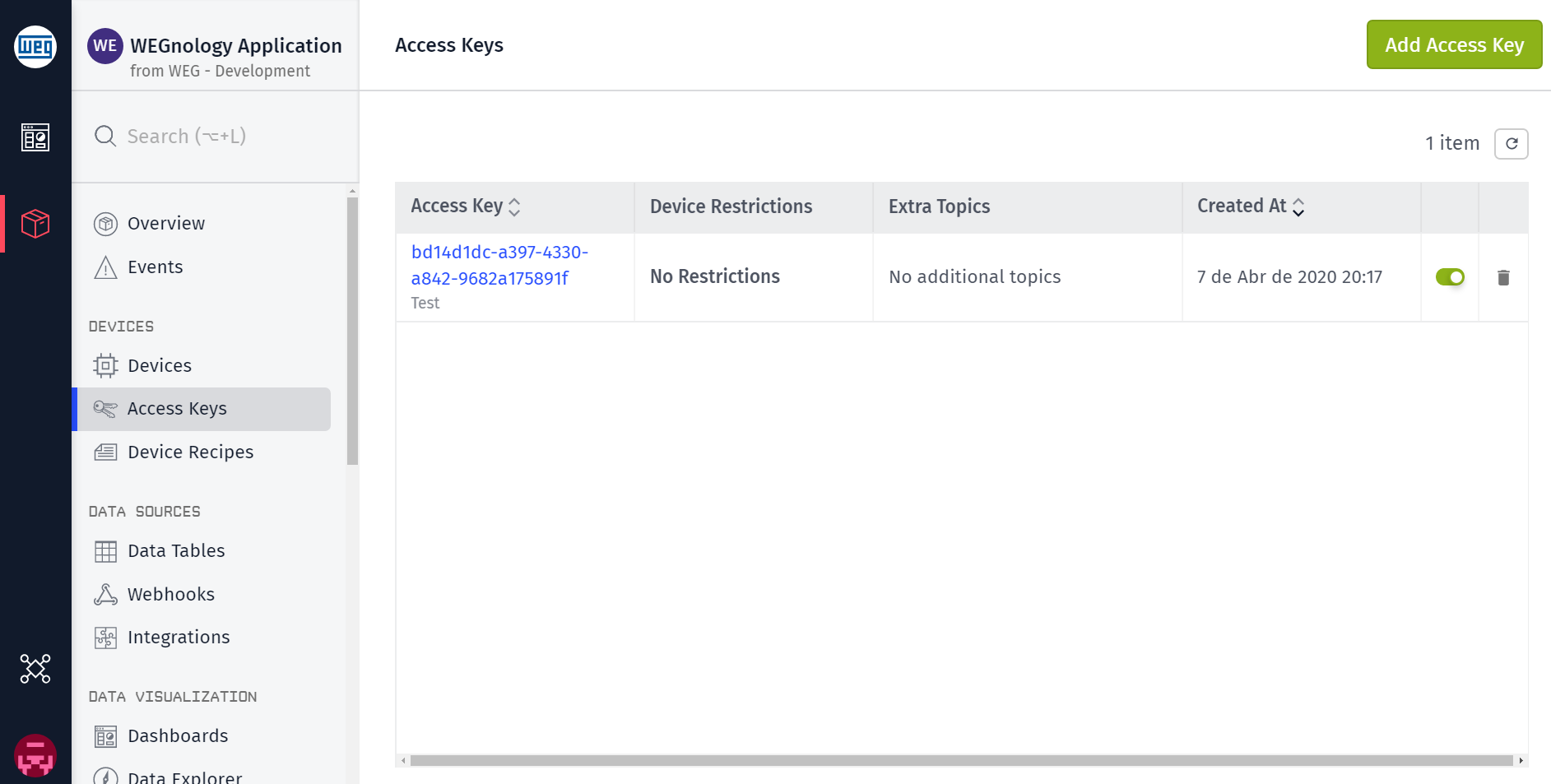Image resolution: width=1551 pixels, height=784 pixels.
Task: Open access key bd14d1dc-a397-4330 link
Action: [499, 265]
